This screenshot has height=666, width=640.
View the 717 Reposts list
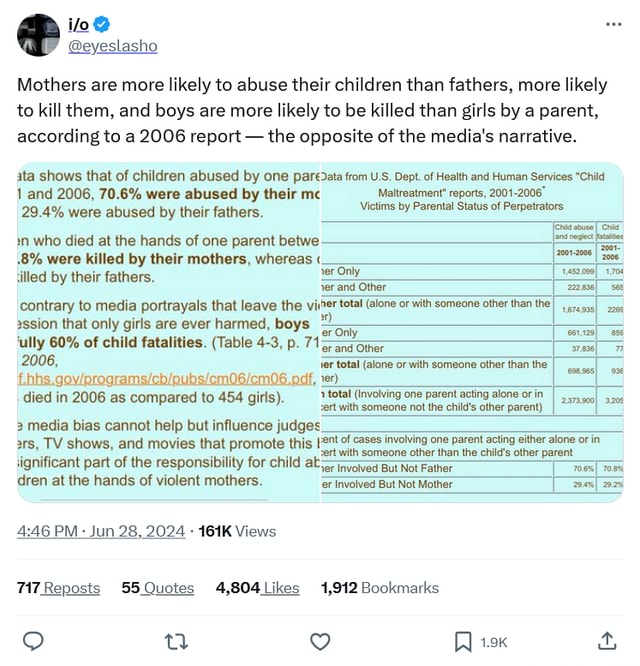click(x=59, y=588)
